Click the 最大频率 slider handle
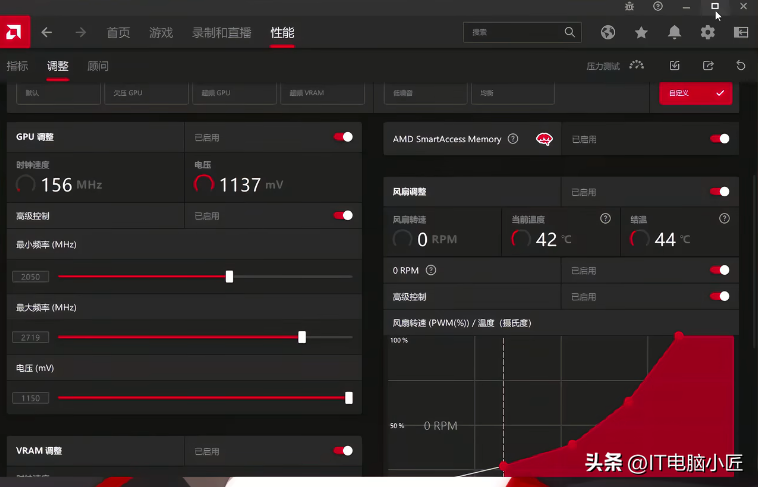The height and width of the screenshot is (487, 758). click(302, 337)
